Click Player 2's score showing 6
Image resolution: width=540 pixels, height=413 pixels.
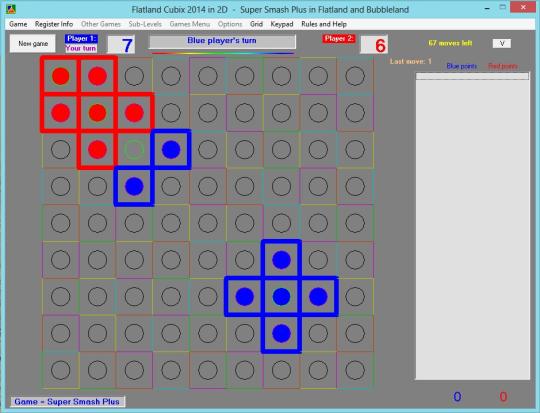pos(374,45)
